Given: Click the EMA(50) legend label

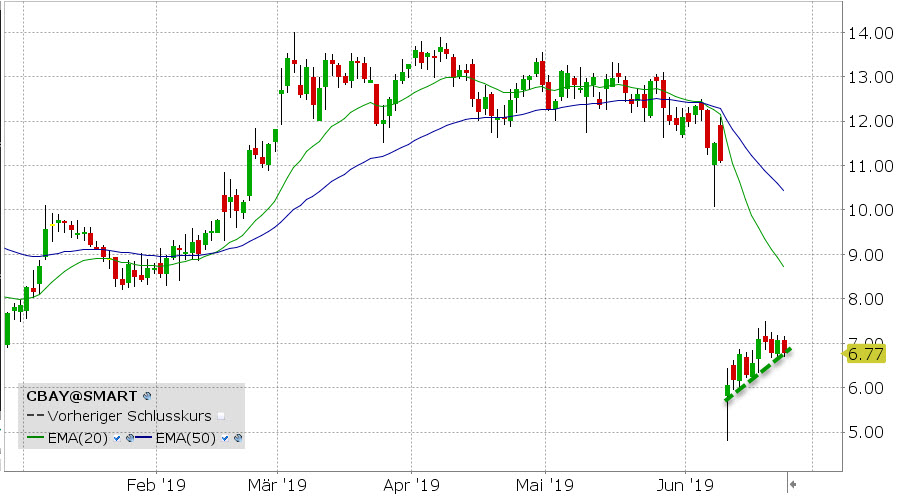Looking at the screenshot, I should tap(185, 438).
